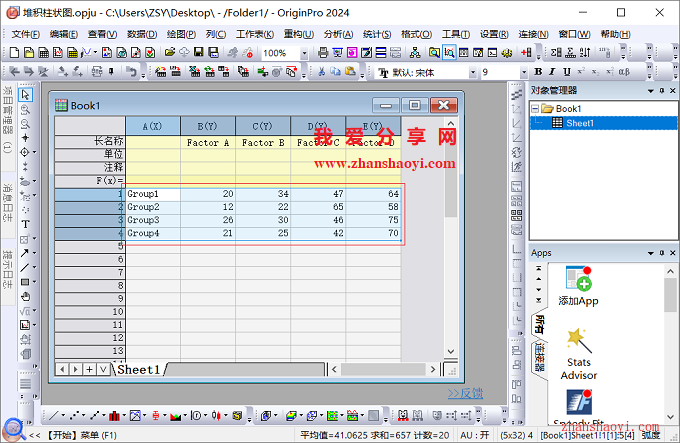Open the 分析(A) menu
The width and height of the screenshot is (680, 443).
(x=338, y=34)
